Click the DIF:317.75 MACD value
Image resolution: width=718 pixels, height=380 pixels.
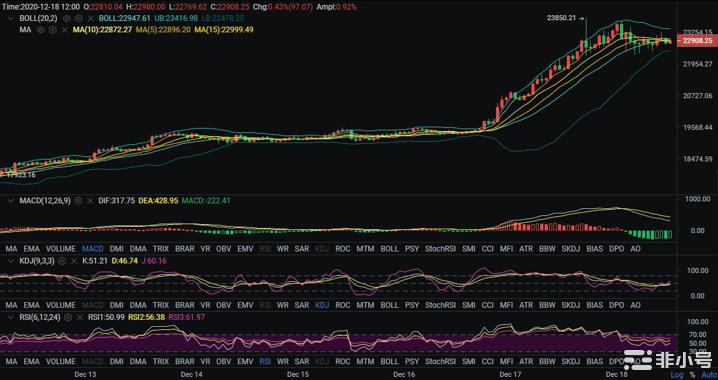tap(116, 201)
